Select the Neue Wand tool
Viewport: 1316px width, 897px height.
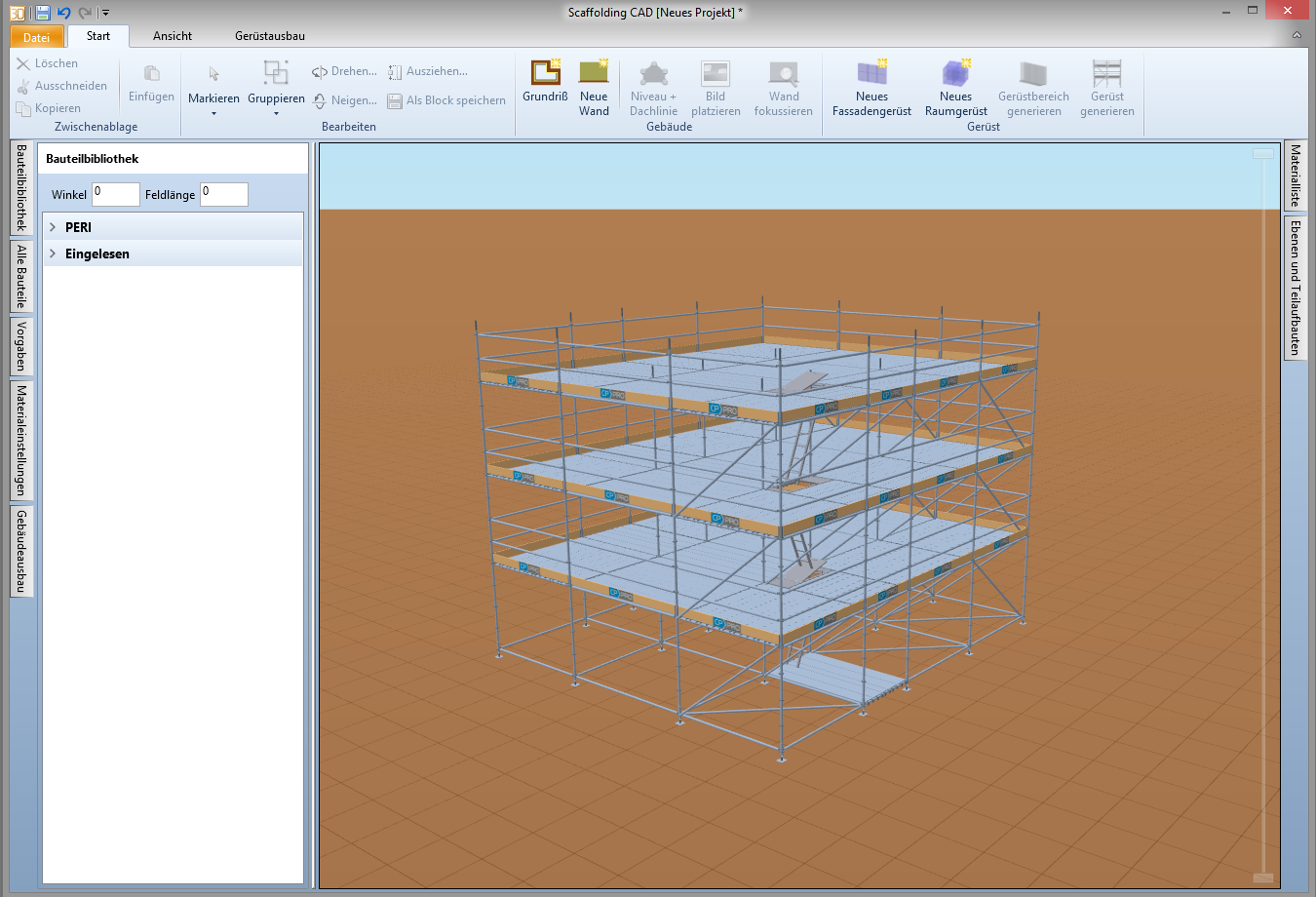coord(594,73)
